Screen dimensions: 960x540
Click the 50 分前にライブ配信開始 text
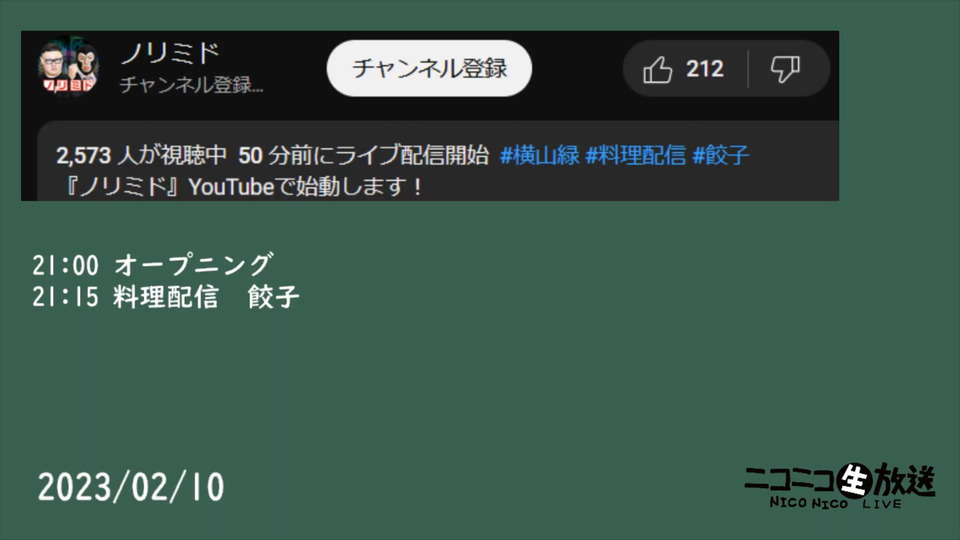tap(364, 155)
